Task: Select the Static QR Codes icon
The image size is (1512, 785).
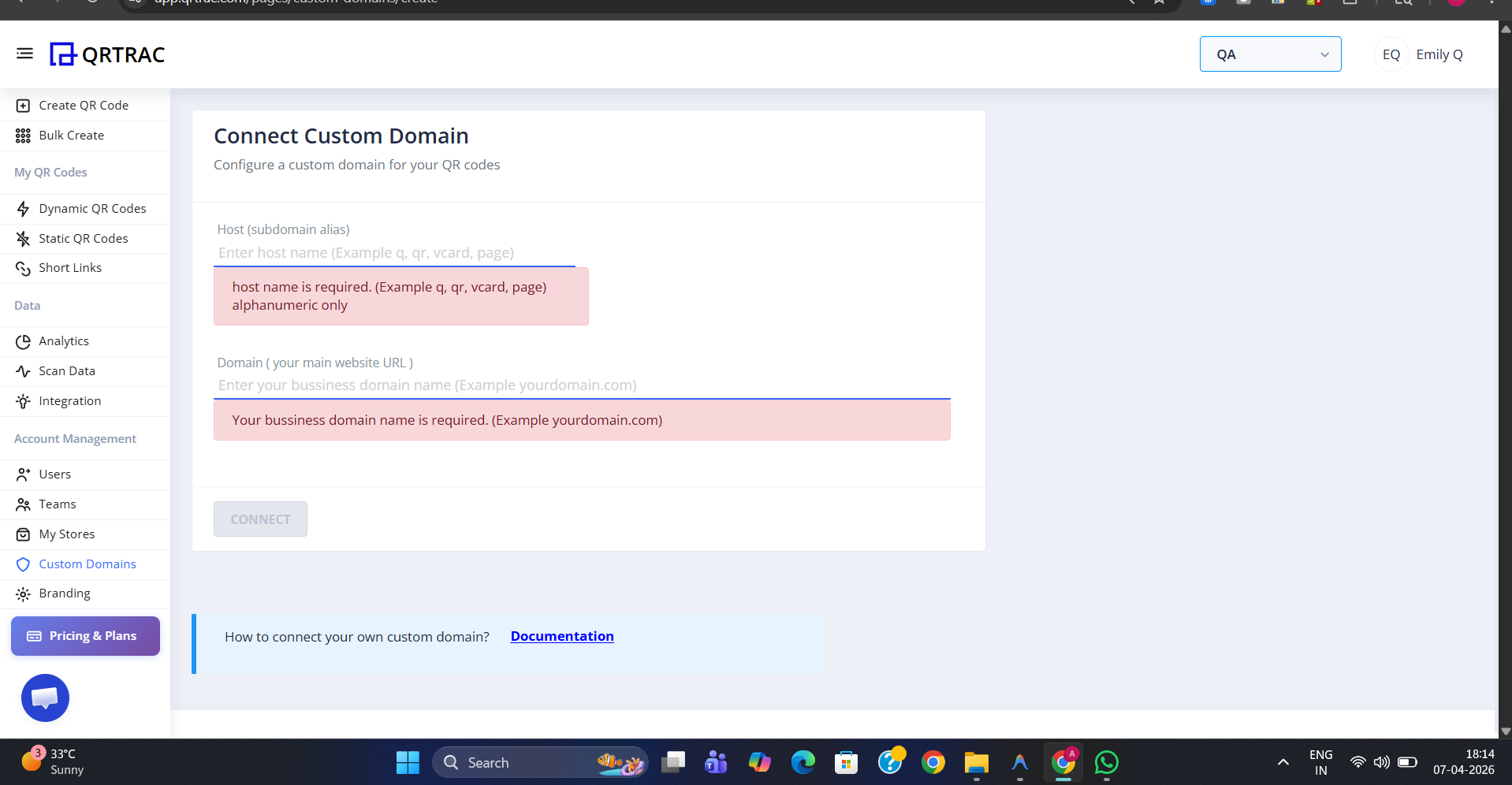Action: (x=24, y=238)
